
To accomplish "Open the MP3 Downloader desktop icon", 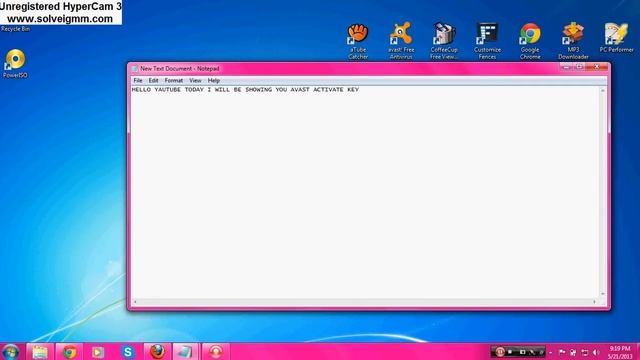I will click(x=573, y=41).
